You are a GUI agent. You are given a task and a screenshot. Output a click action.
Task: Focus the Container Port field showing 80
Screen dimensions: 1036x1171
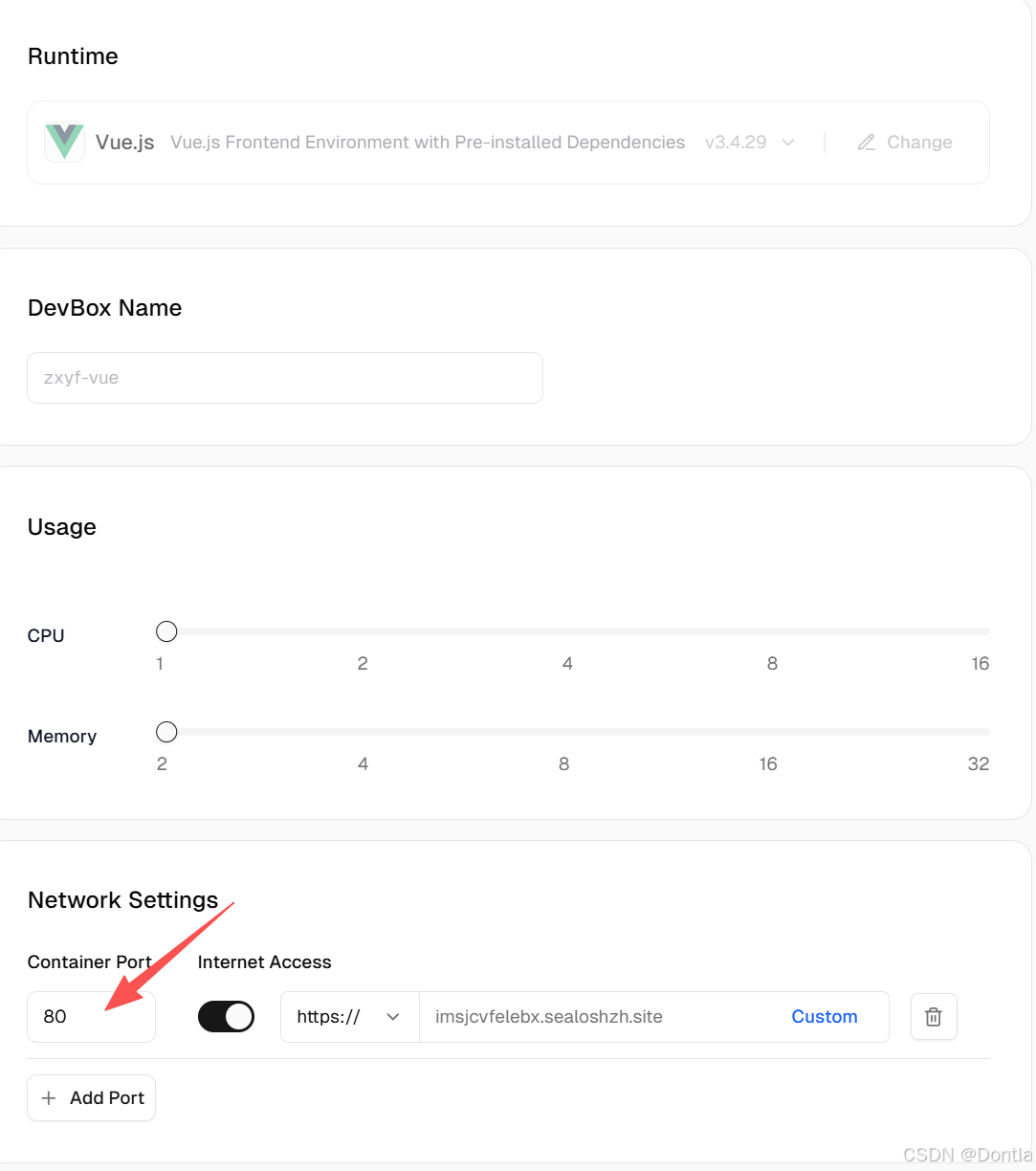coord(91,1017)
